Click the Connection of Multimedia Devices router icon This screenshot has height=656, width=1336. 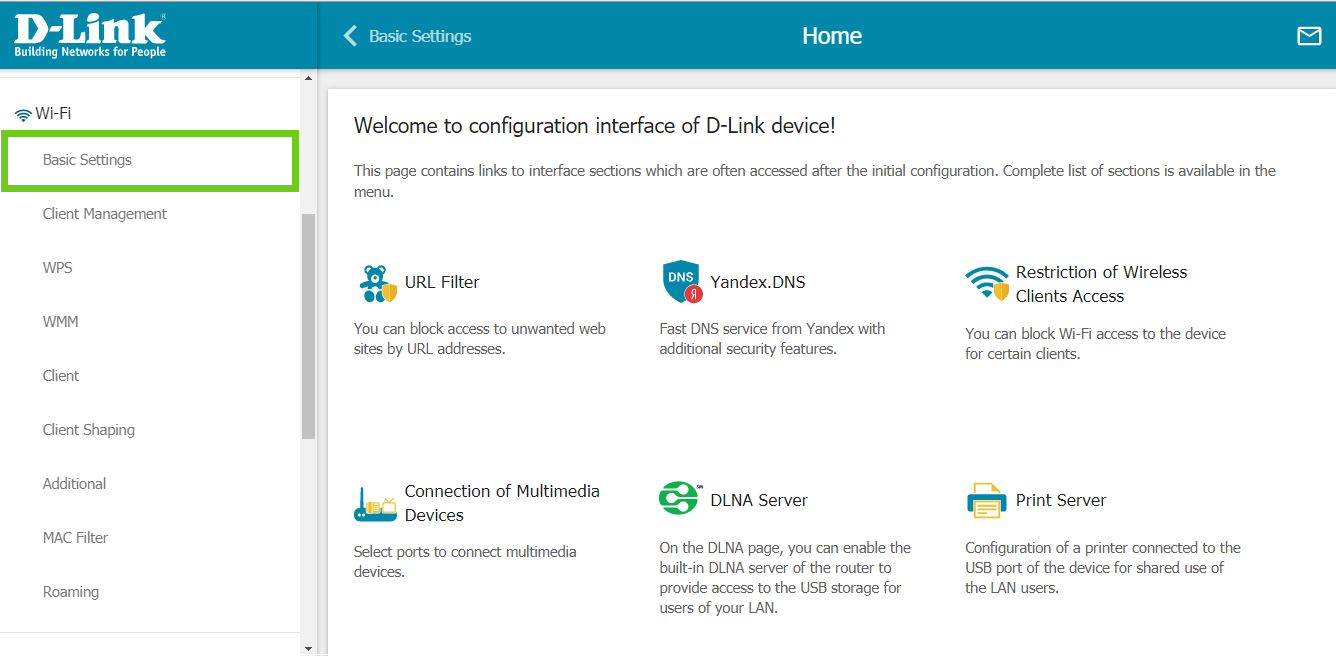pyautogui.click(x=375, y=504)
